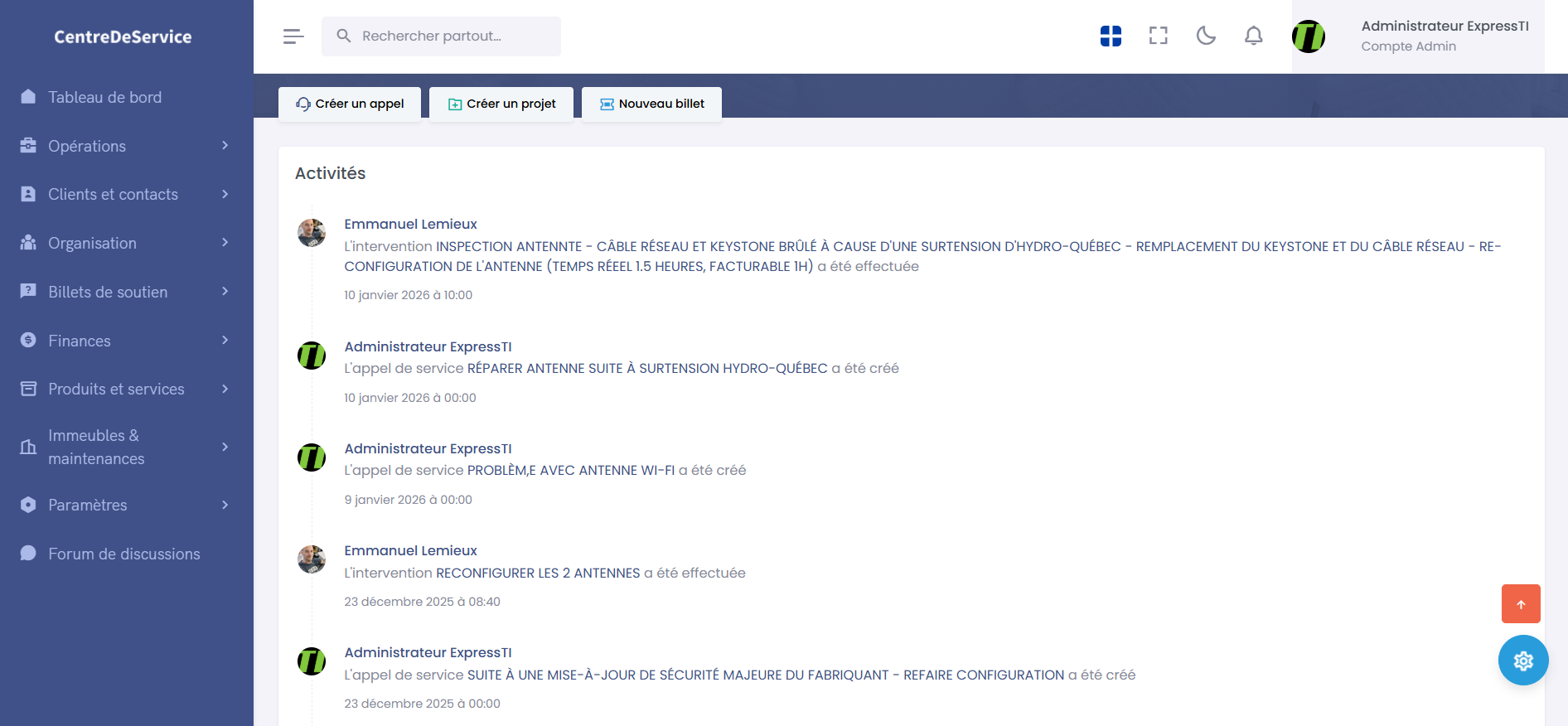Click Administrateur ExpressTI name on 9 janvier entry
This screenshot has width=1568, height=726.
428,448
